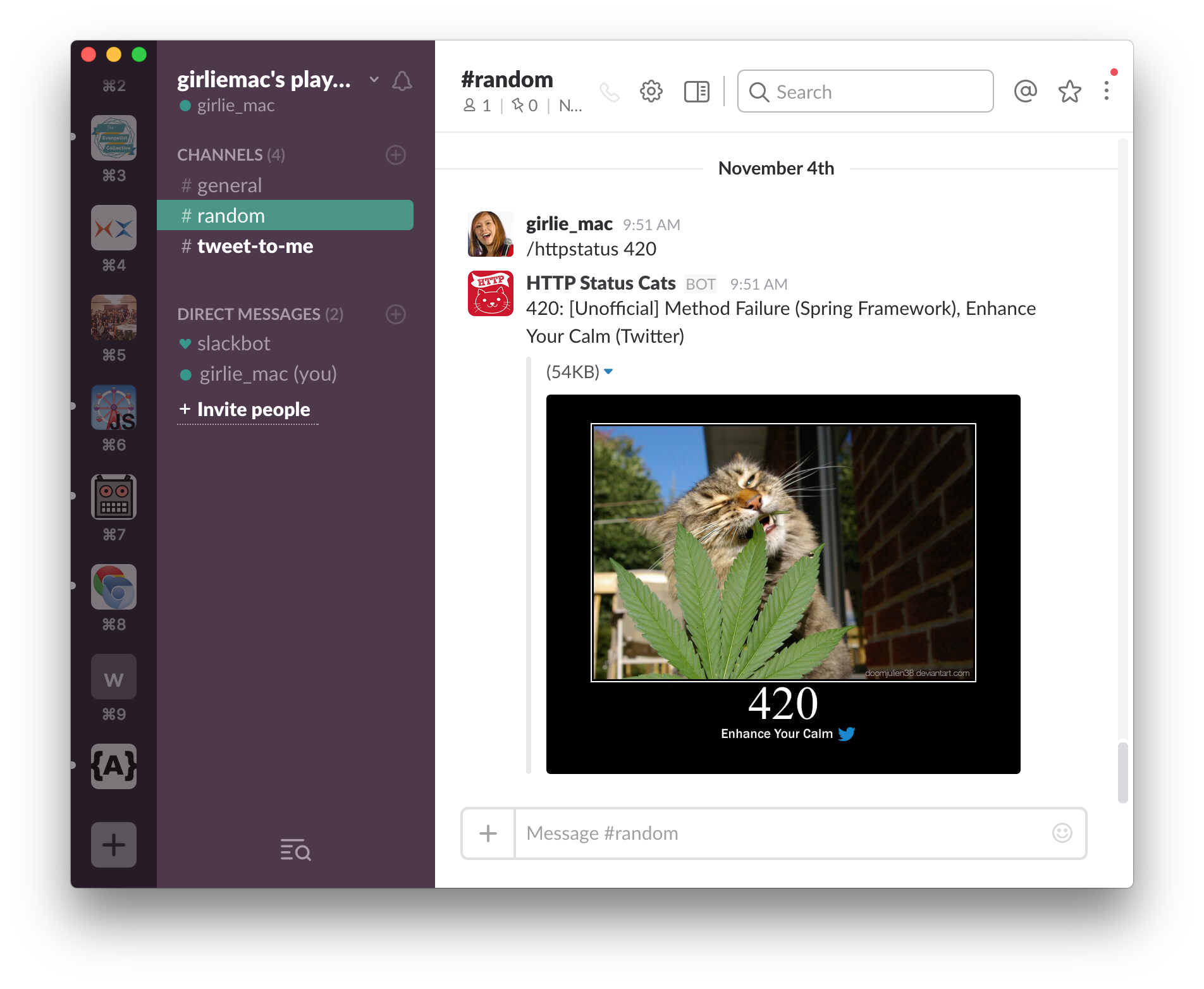The width and height of the screenshot is (1204, 989).
Task: Add a new channel with the plus icon
Action: (395, 155)
